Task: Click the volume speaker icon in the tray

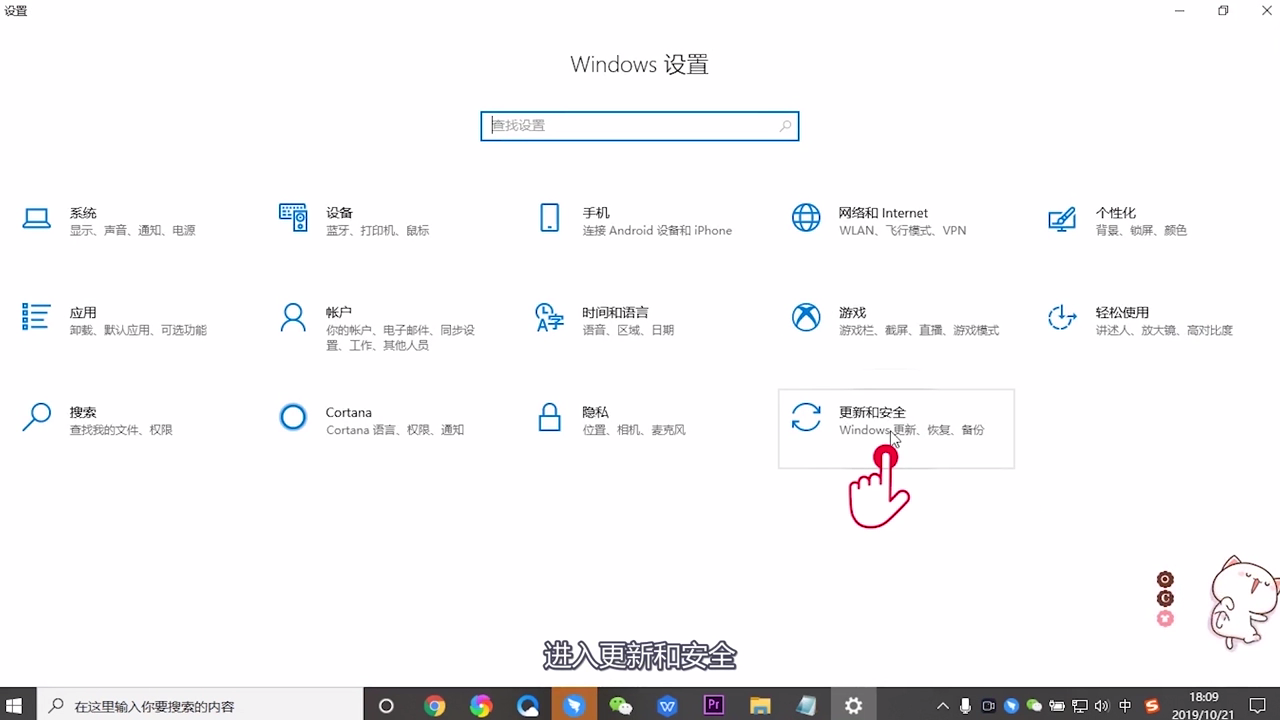Action: [1102, 708]
